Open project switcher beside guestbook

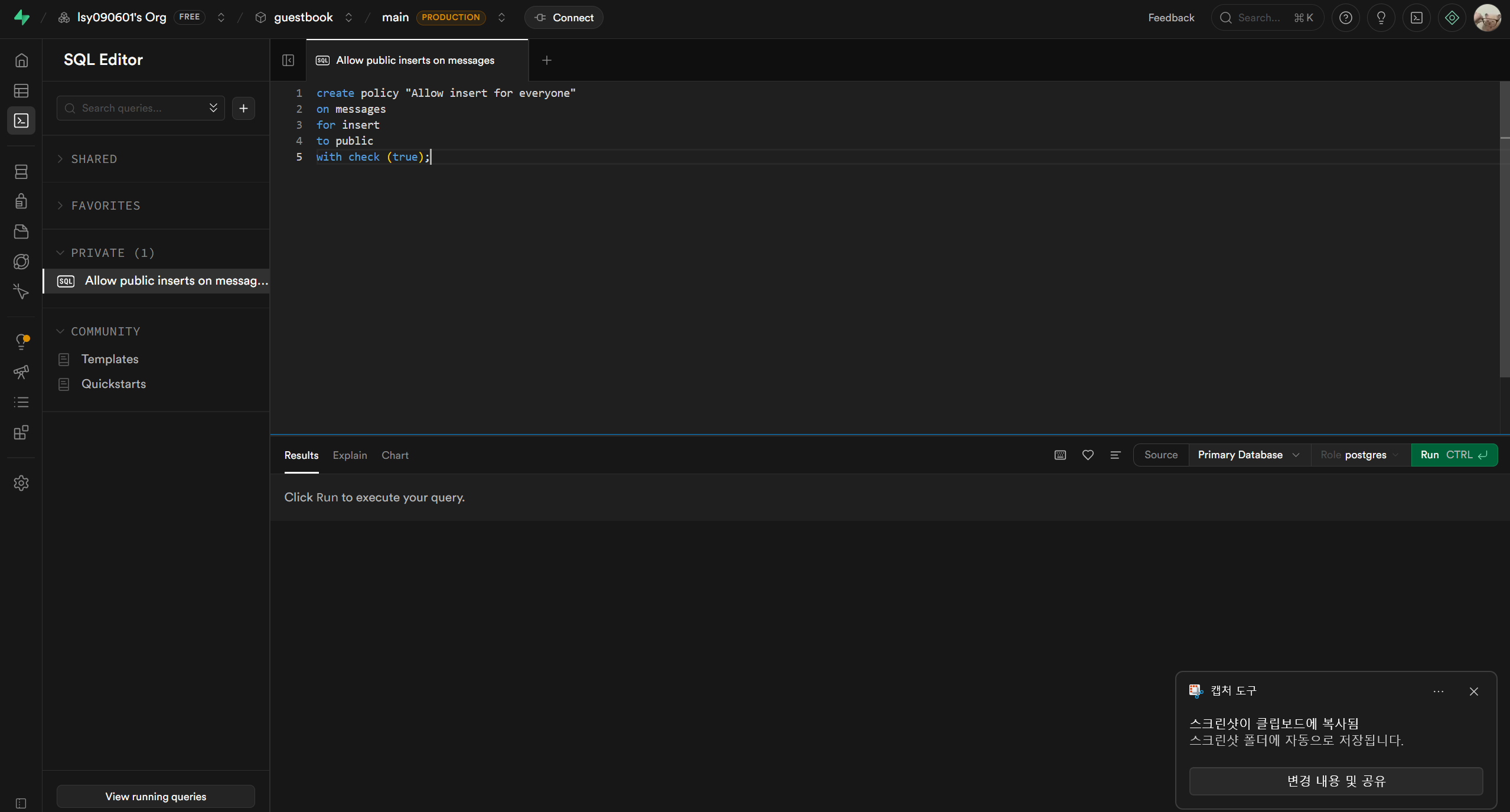pyautogui.click(x=348, y=17)
